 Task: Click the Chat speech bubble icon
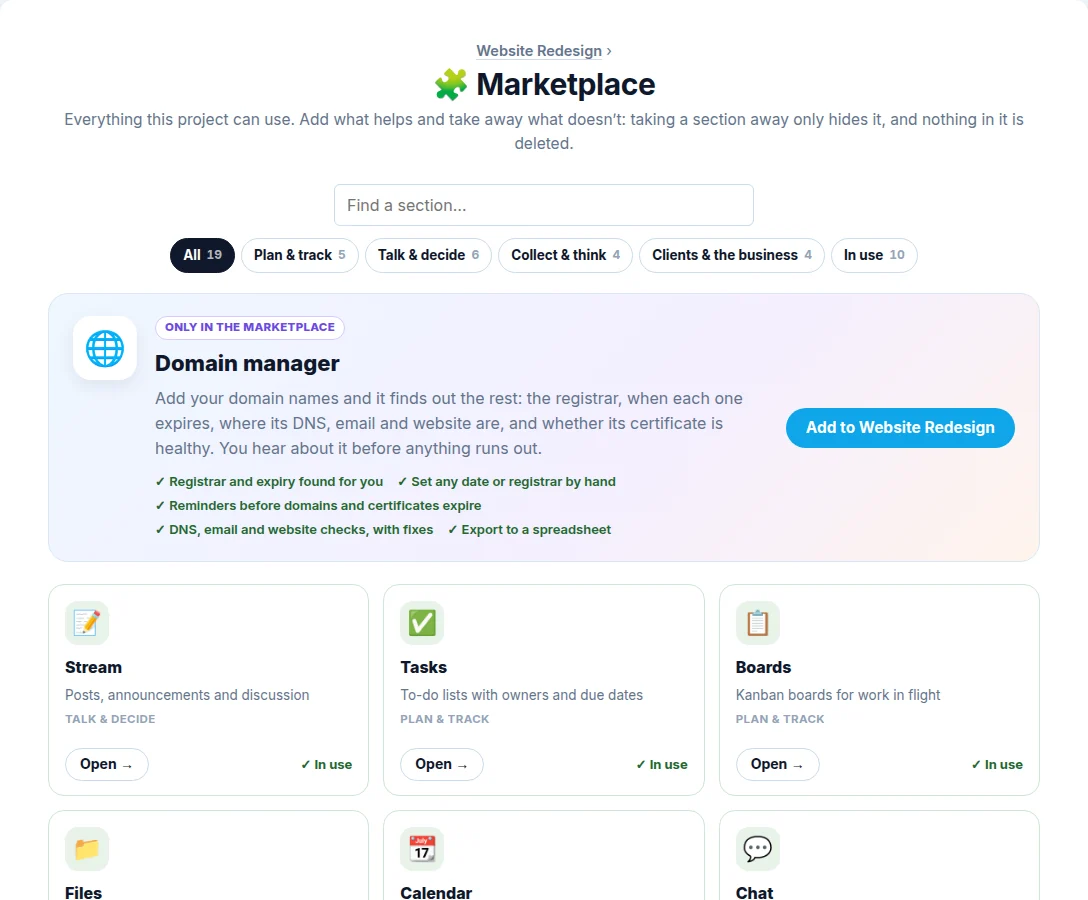tap(758, 849)
